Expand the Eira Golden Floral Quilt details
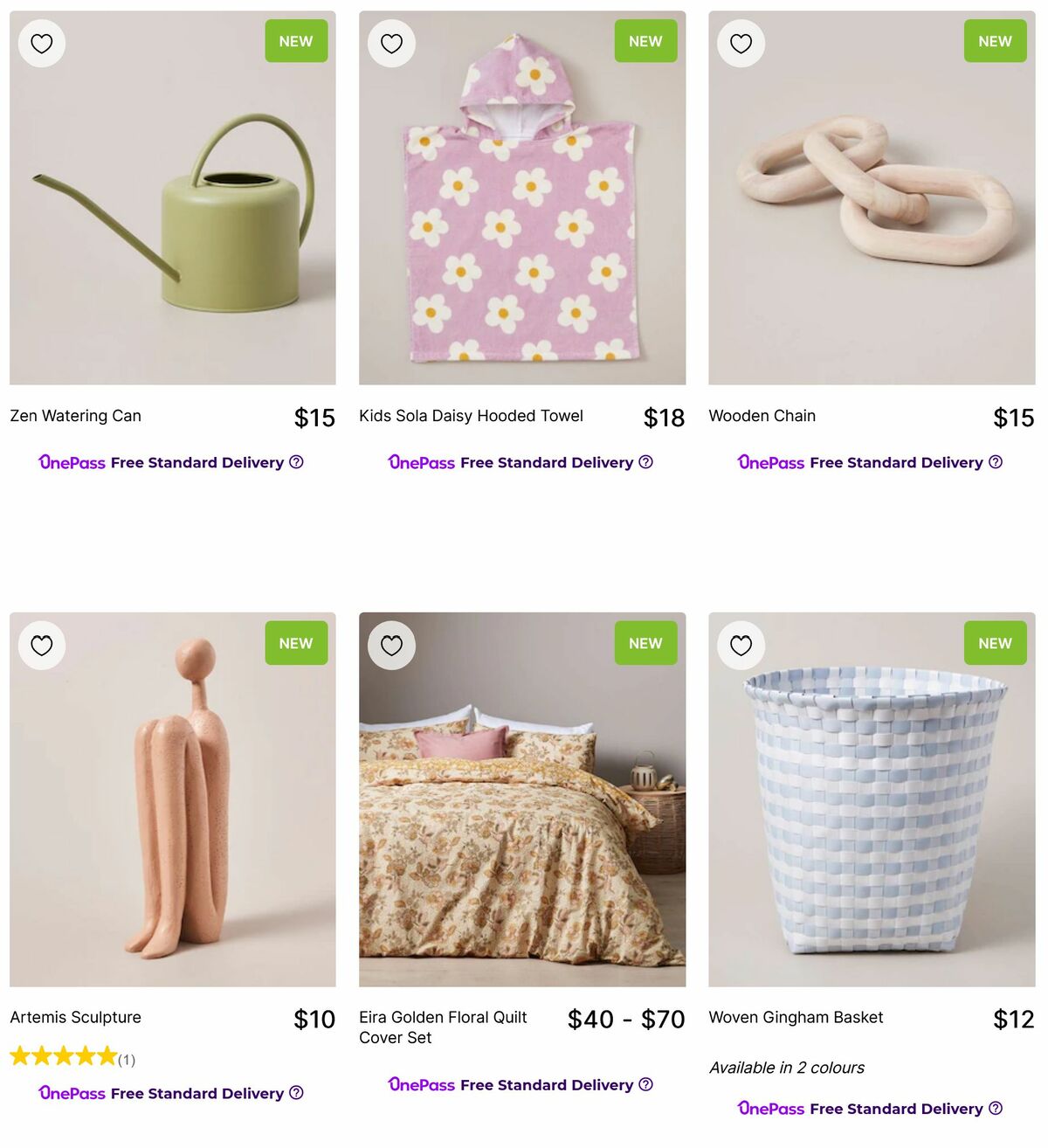 click(x=443, y=1027)
